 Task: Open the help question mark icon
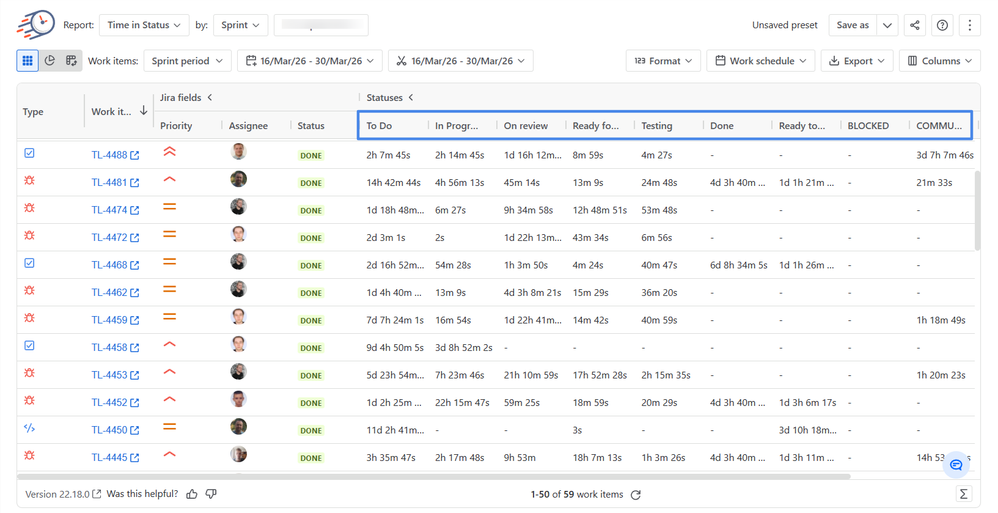click(943, 25)
